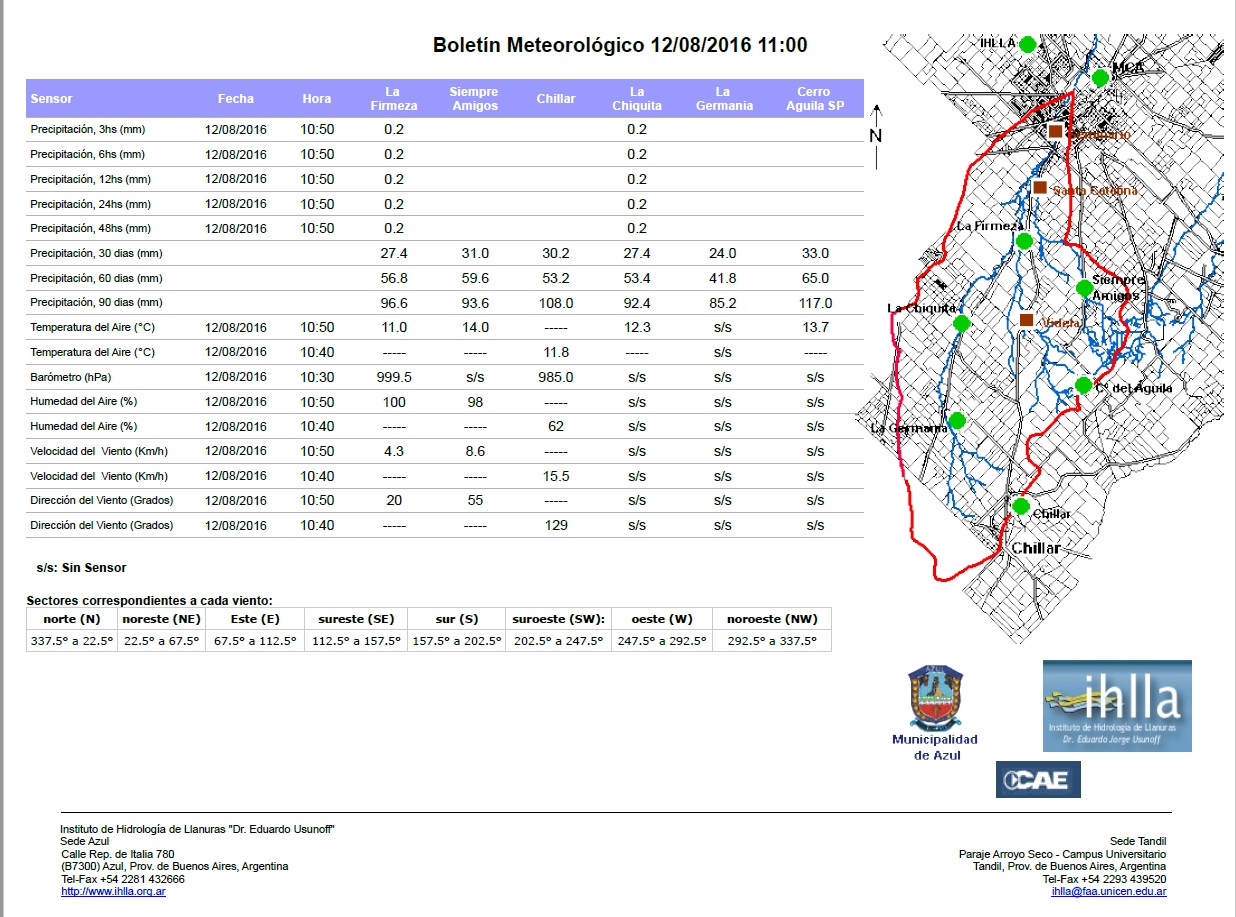Image resolution: width=1236 pixels, height=917 pixels.
Task: Click the 117.0 precipitation value
Action: coord(815,303)
